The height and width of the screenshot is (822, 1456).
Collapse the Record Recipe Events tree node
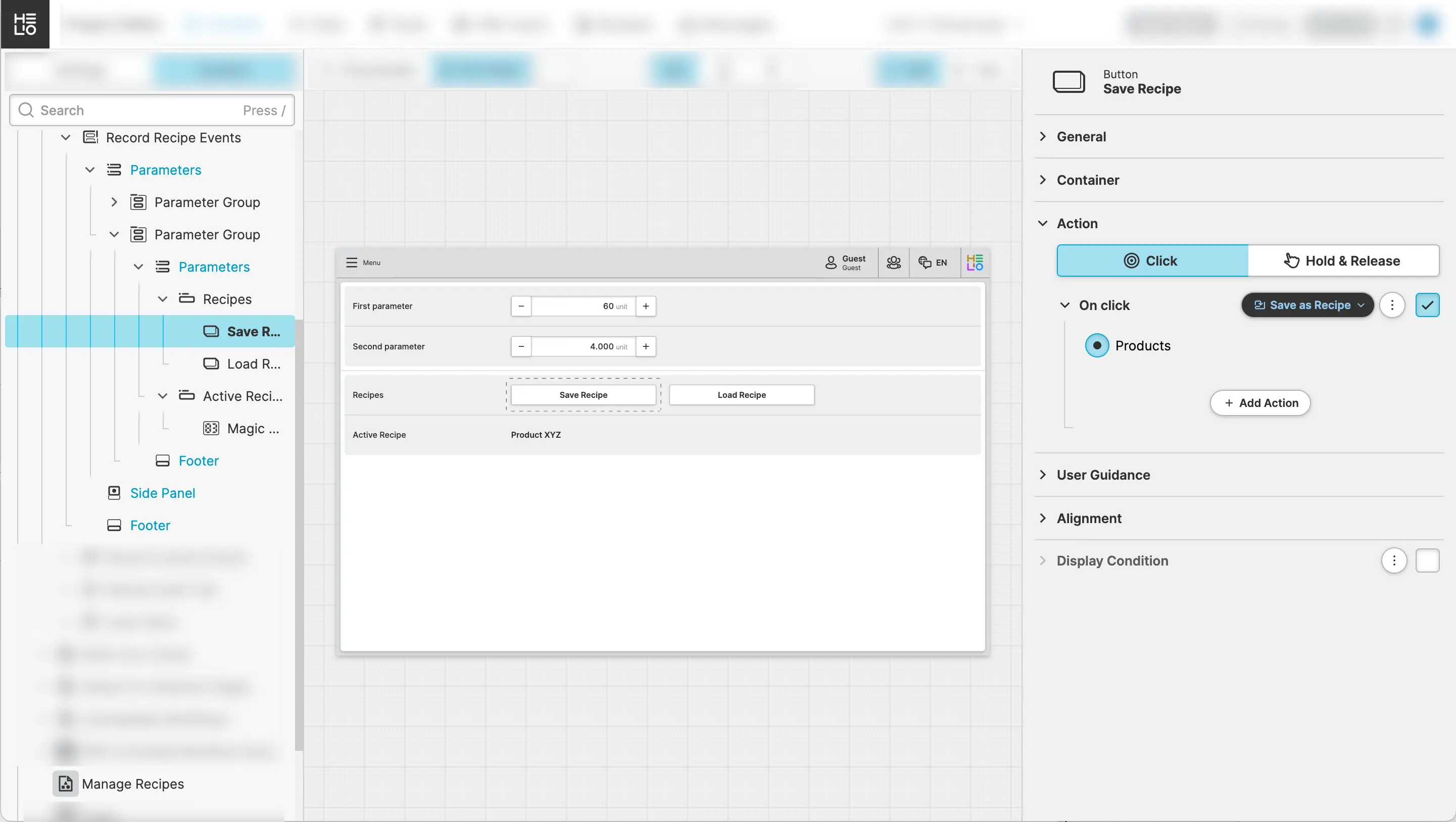66,138
